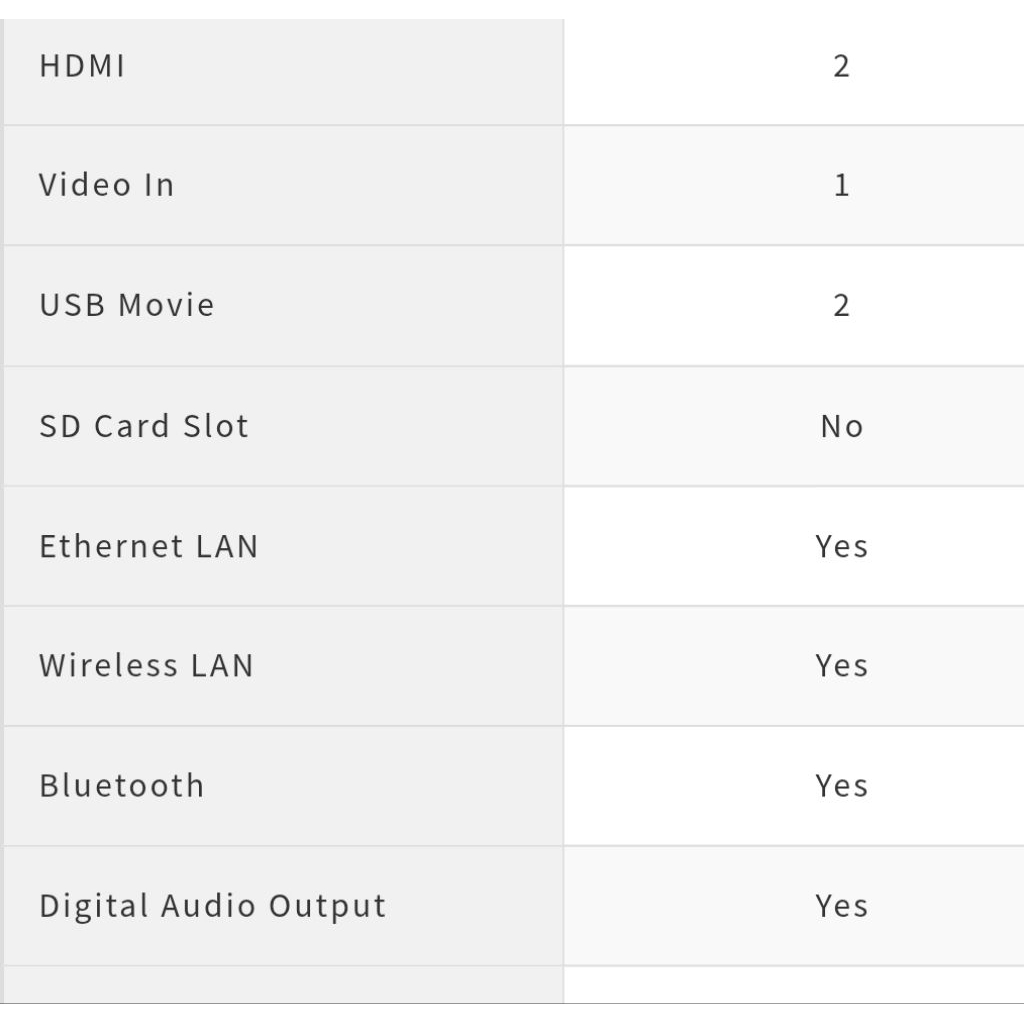This screenshot has width=1024, height=1024.
Task: Select the Yes value for Wireless LAN
Action: coord(841,666)
